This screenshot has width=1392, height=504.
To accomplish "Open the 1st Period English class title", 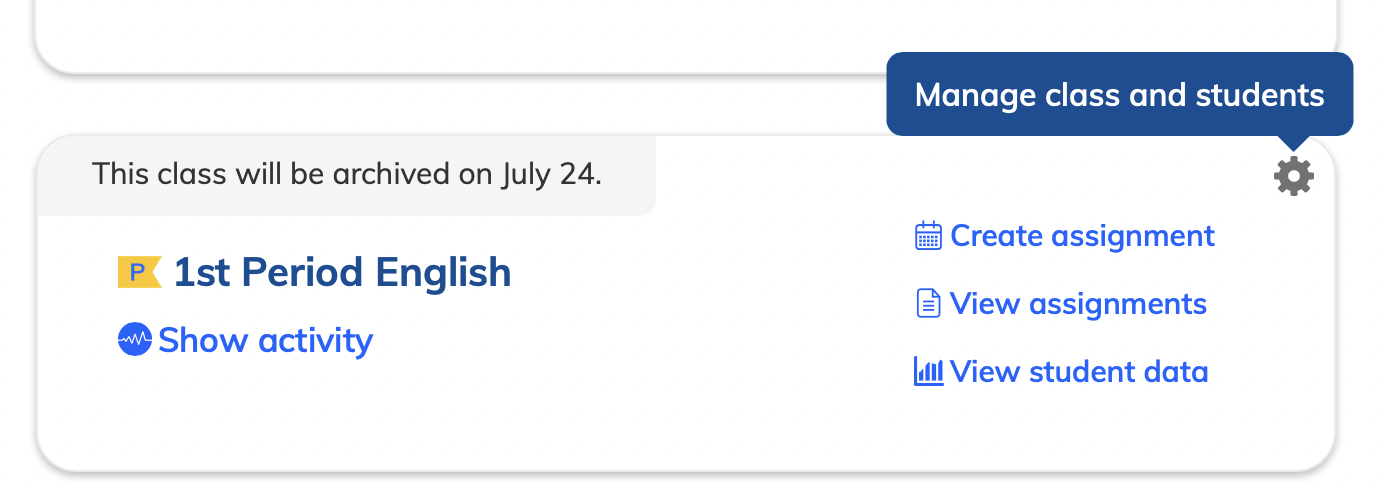I will (x=342, y=272).
